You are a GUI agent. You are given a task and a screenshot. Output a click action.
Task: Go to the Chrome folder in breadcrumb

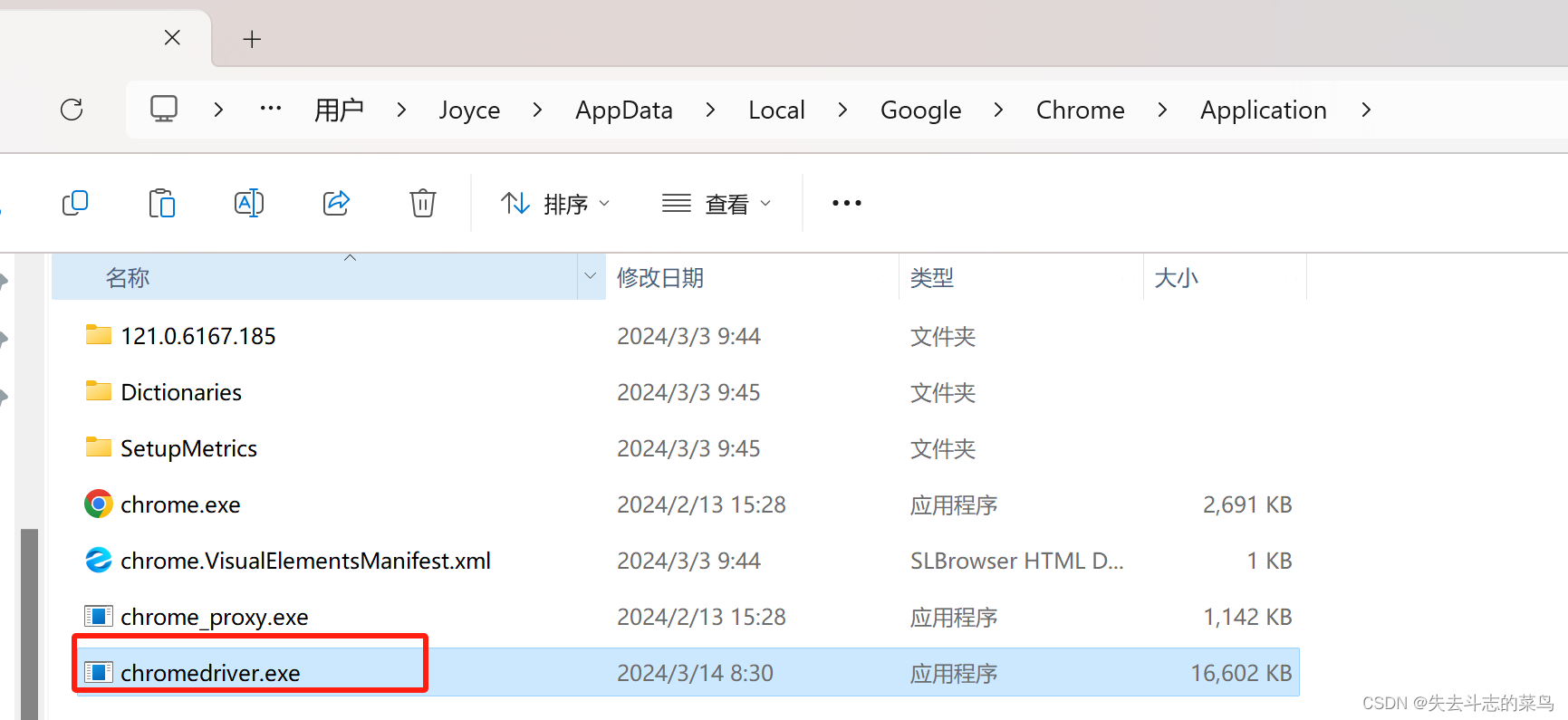pos(1081,110)
